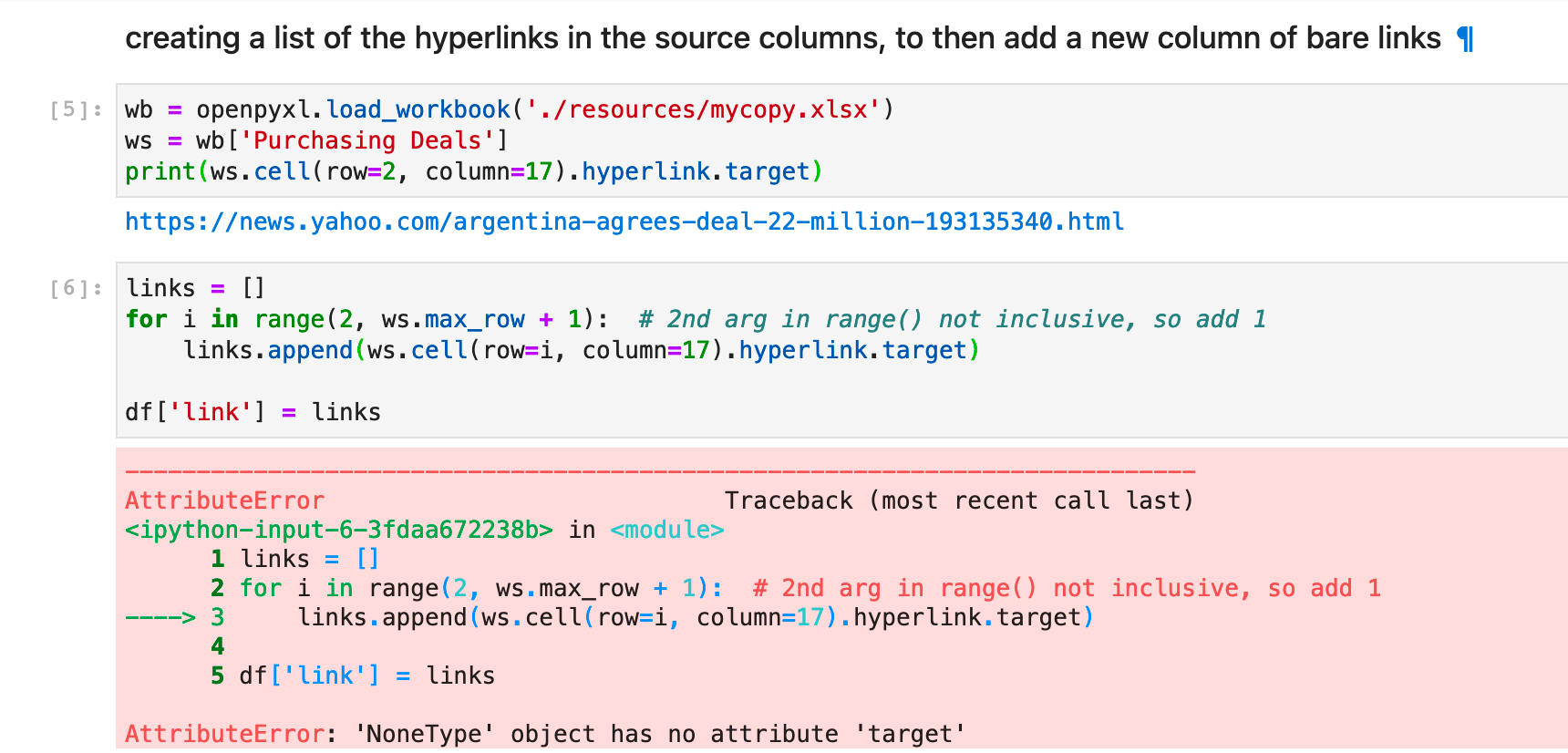
Task: Click the red AttributeError title in traceback
Action: pyautogui.click(x=224, y=500)
